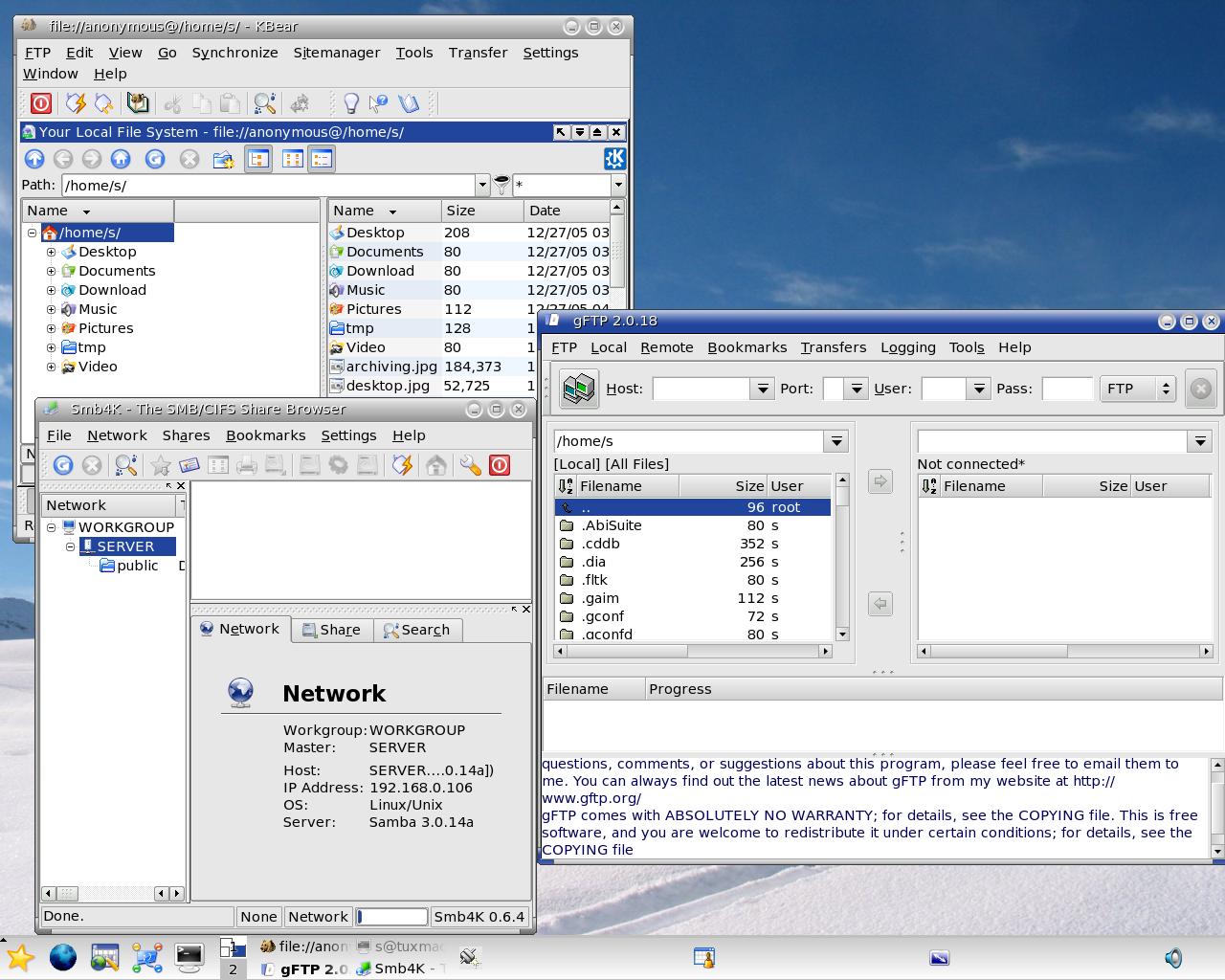Open the Sitemanager menu in KBear
The width and height of the screenshot is (1225, 980).
337,53
